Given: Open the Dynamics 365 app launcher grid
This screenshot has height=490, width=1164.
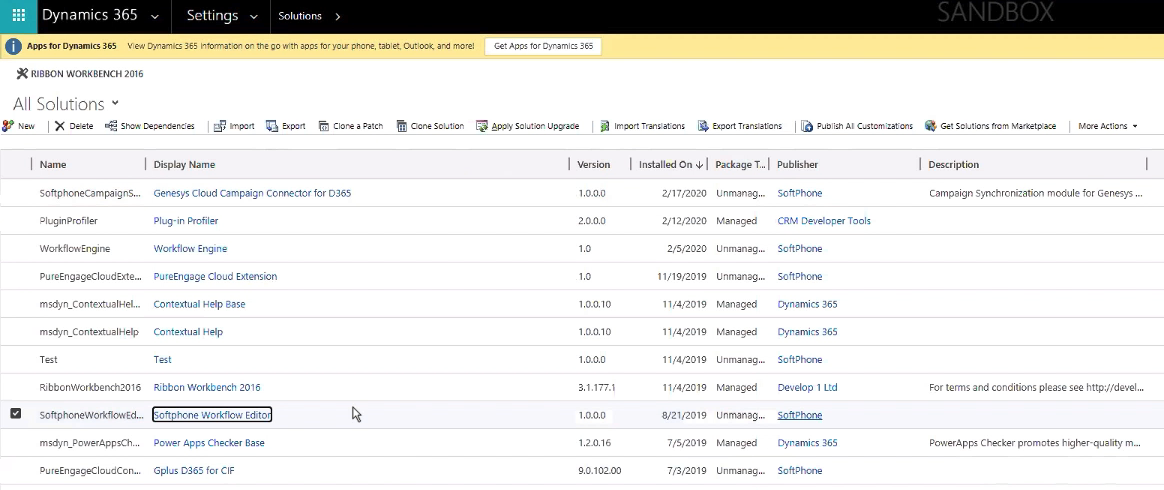Looking at the screenshot, I should [19, 16].
